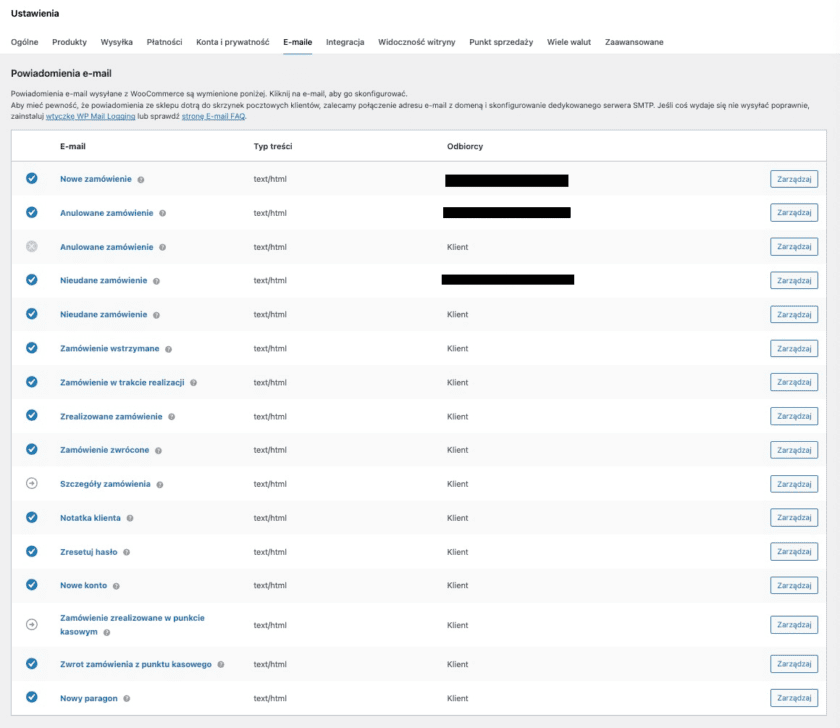Click Zarządzaj for Zrealizowane zamówienie

796,416
